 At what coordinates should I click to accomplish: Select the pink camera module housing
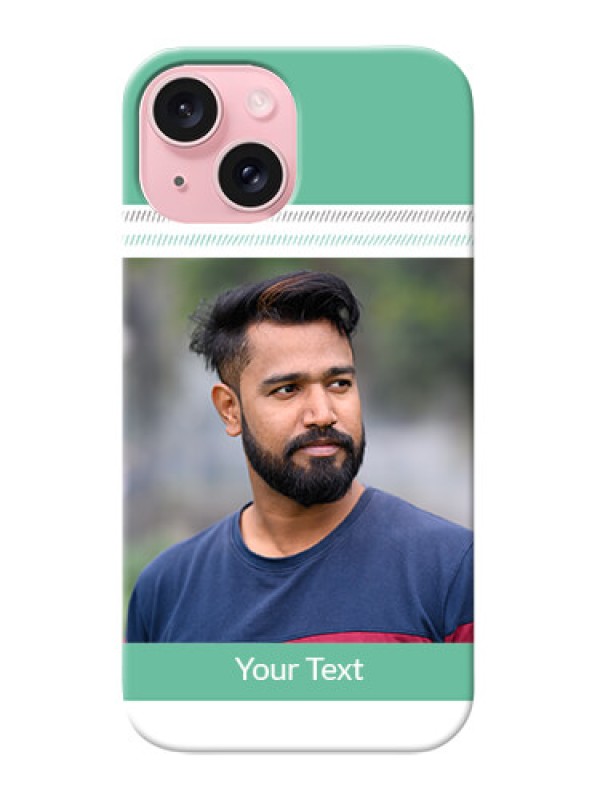[x=218, y=144]
